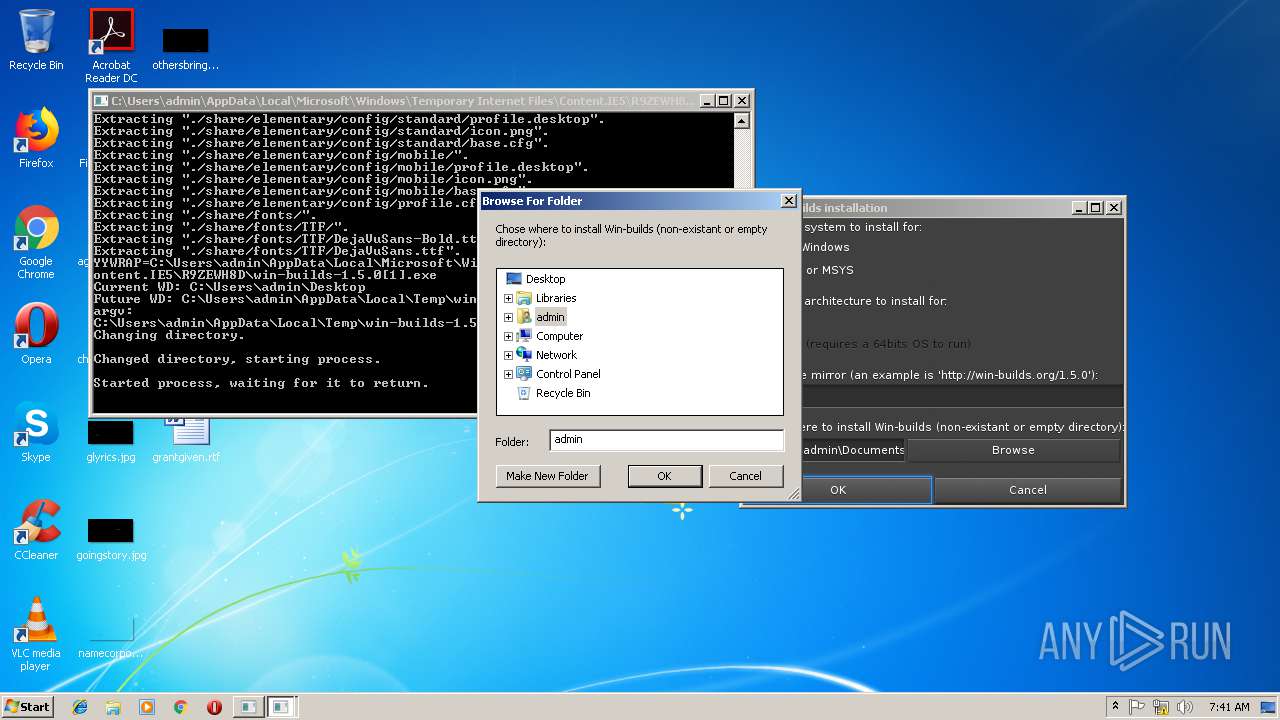Launch the Google Chrome desktop shortcut
Screen dimensions: 1280x720
pyautogui.click(x=36, y=242)
